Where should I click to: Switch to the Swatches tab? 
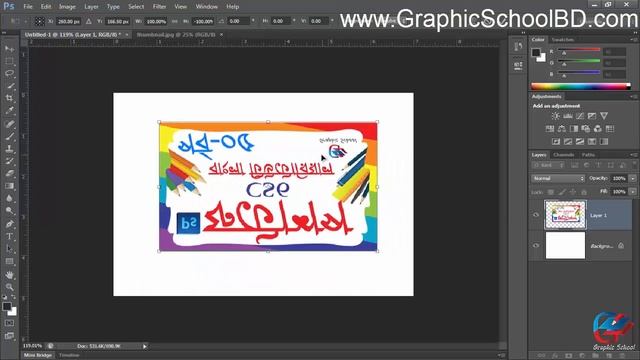[562, 40]
